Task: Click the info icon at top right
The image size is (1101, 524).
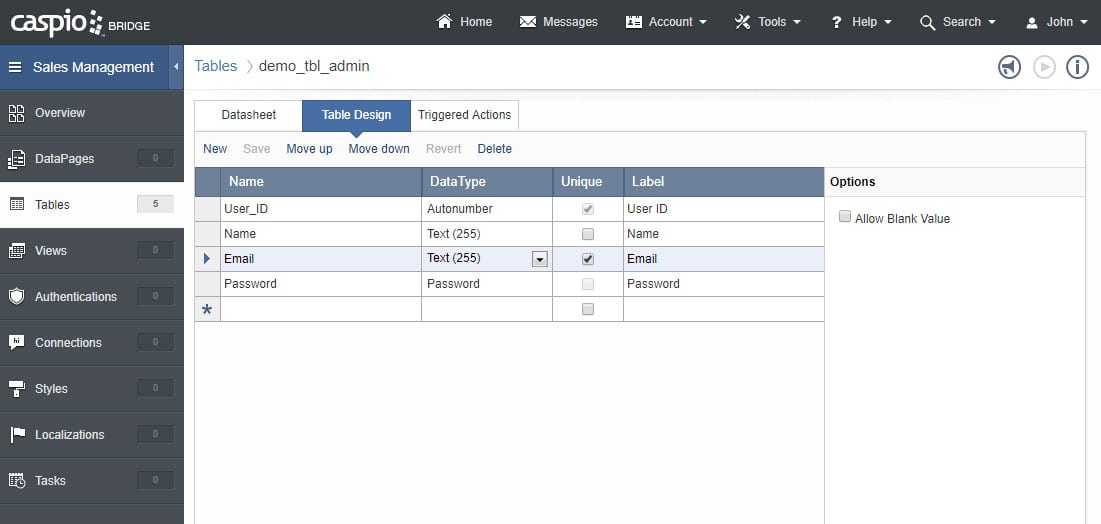Action: [1077, 67]
